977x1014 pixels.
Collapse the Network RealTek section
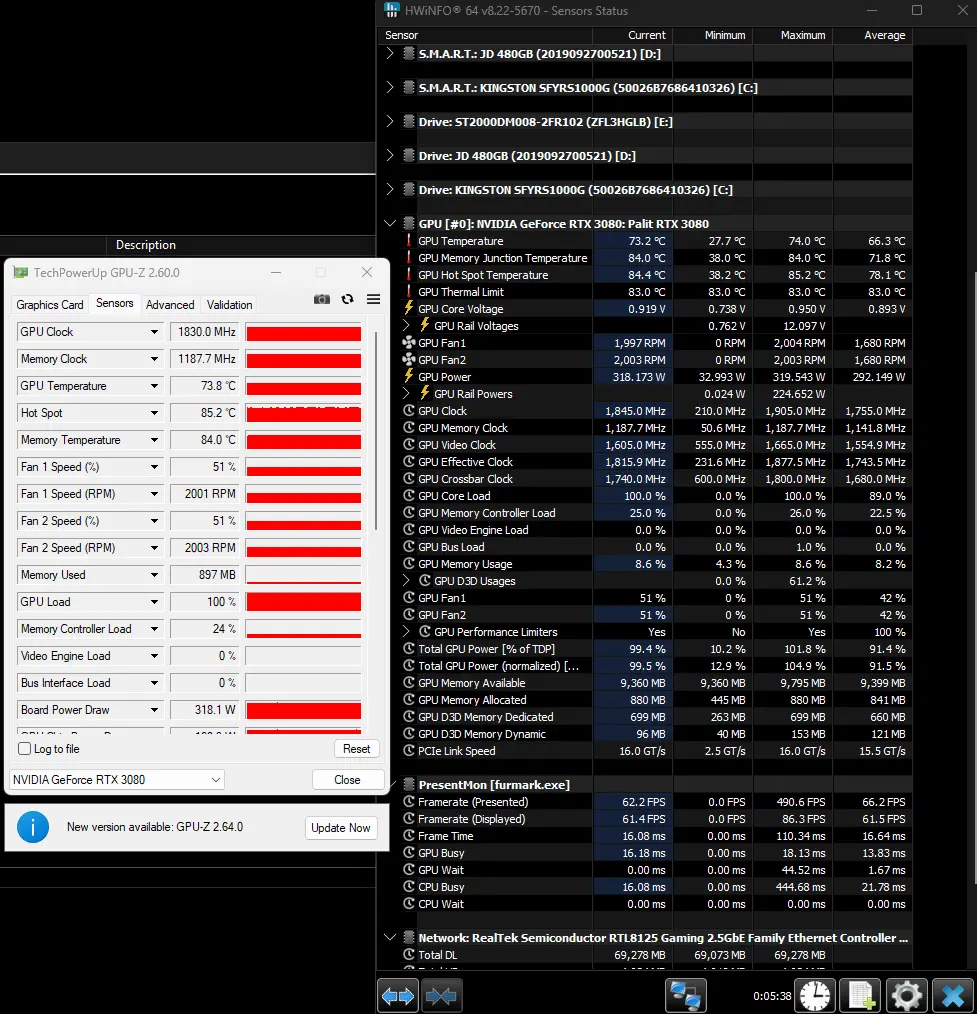[x=390, y=938]
